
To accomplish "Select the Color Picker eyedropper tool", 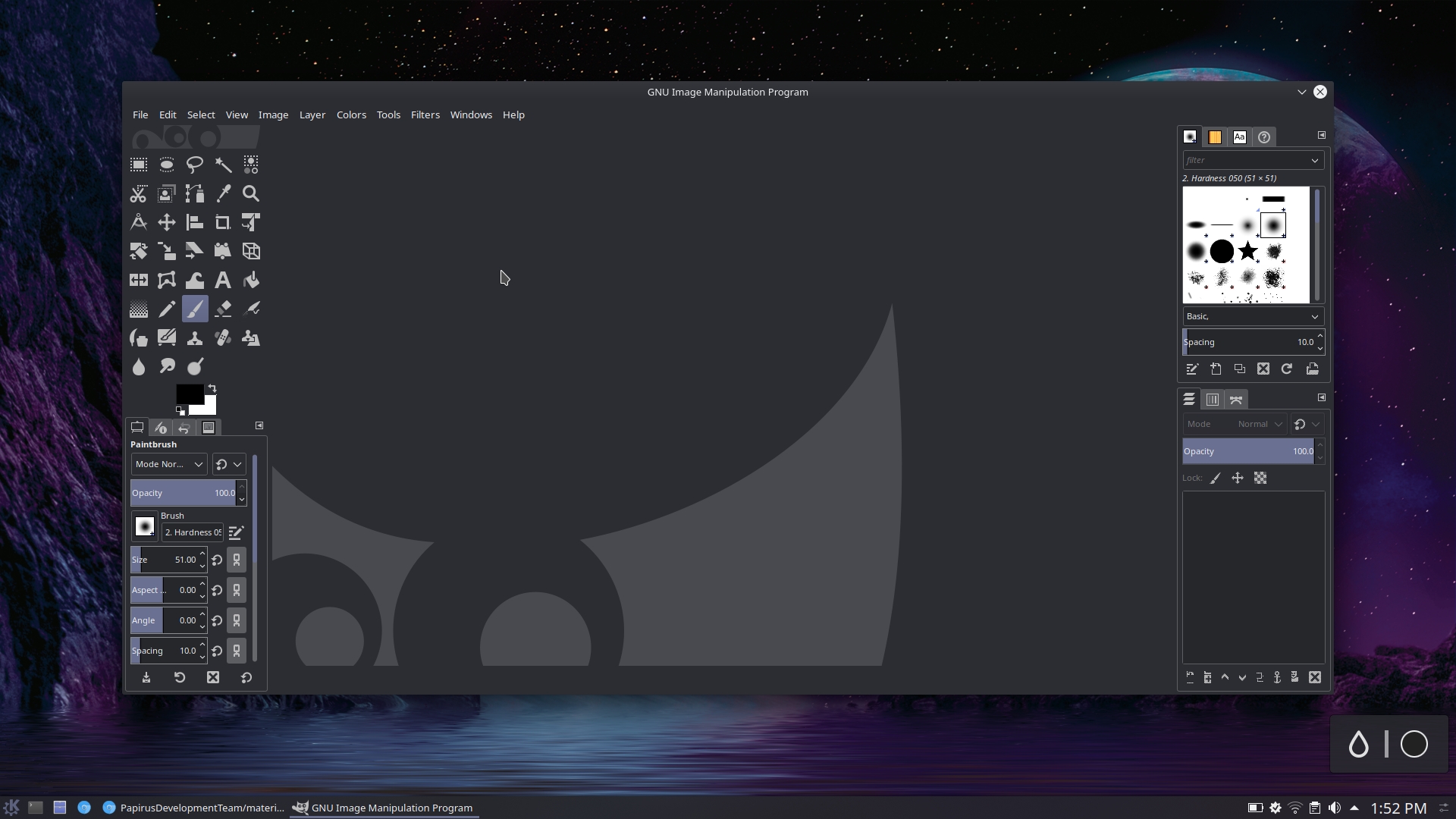I will pyautogui.click(x=223, y=193).
